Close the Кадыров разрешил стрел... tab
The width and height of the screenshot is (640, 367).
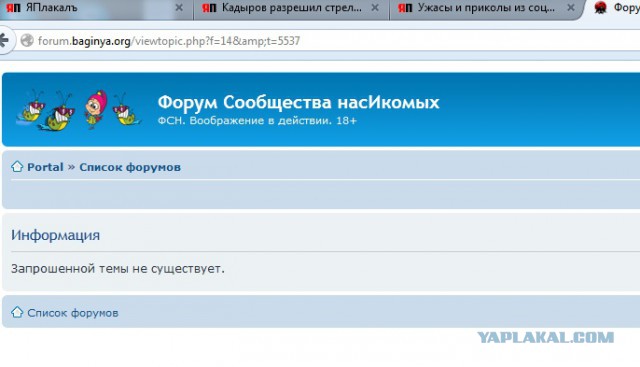click(375, 8)
